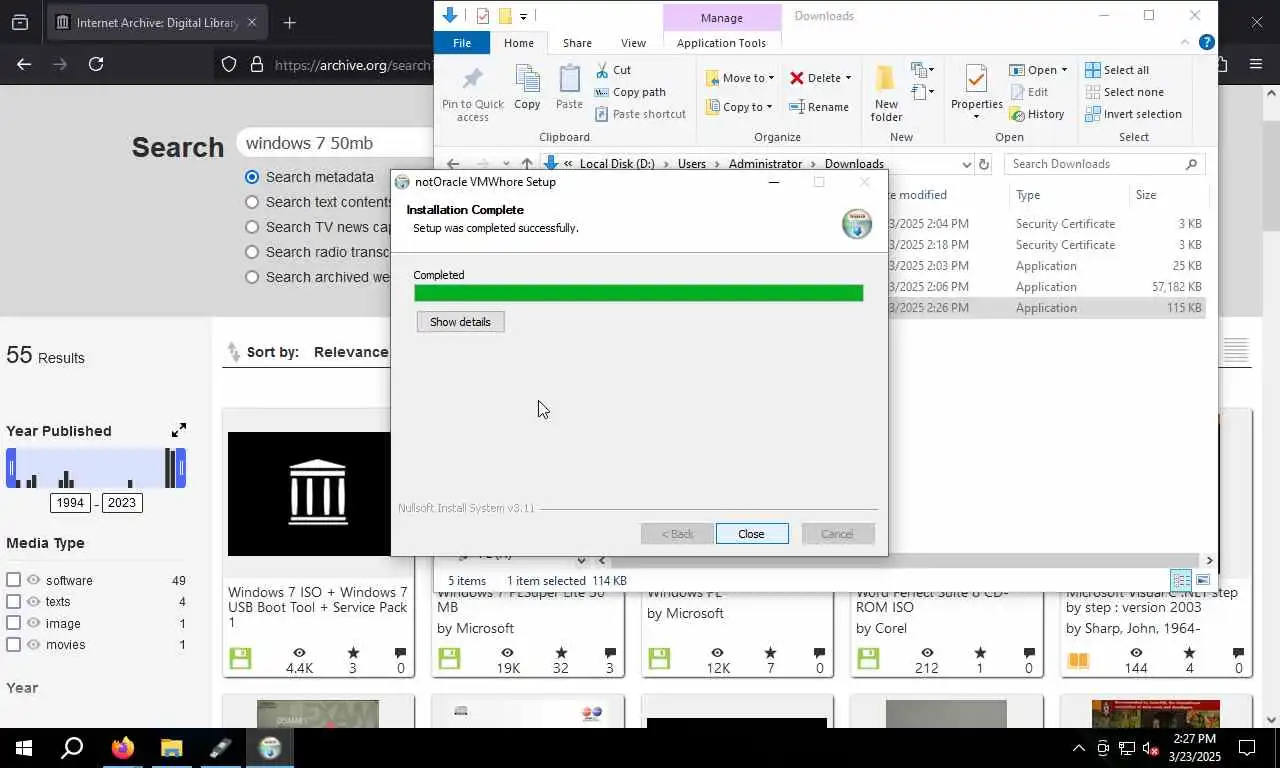Select Search TV news captions radio
The height and width of the screenshot is (768, 1280).
pyautogui.click(x=252, y=227)
